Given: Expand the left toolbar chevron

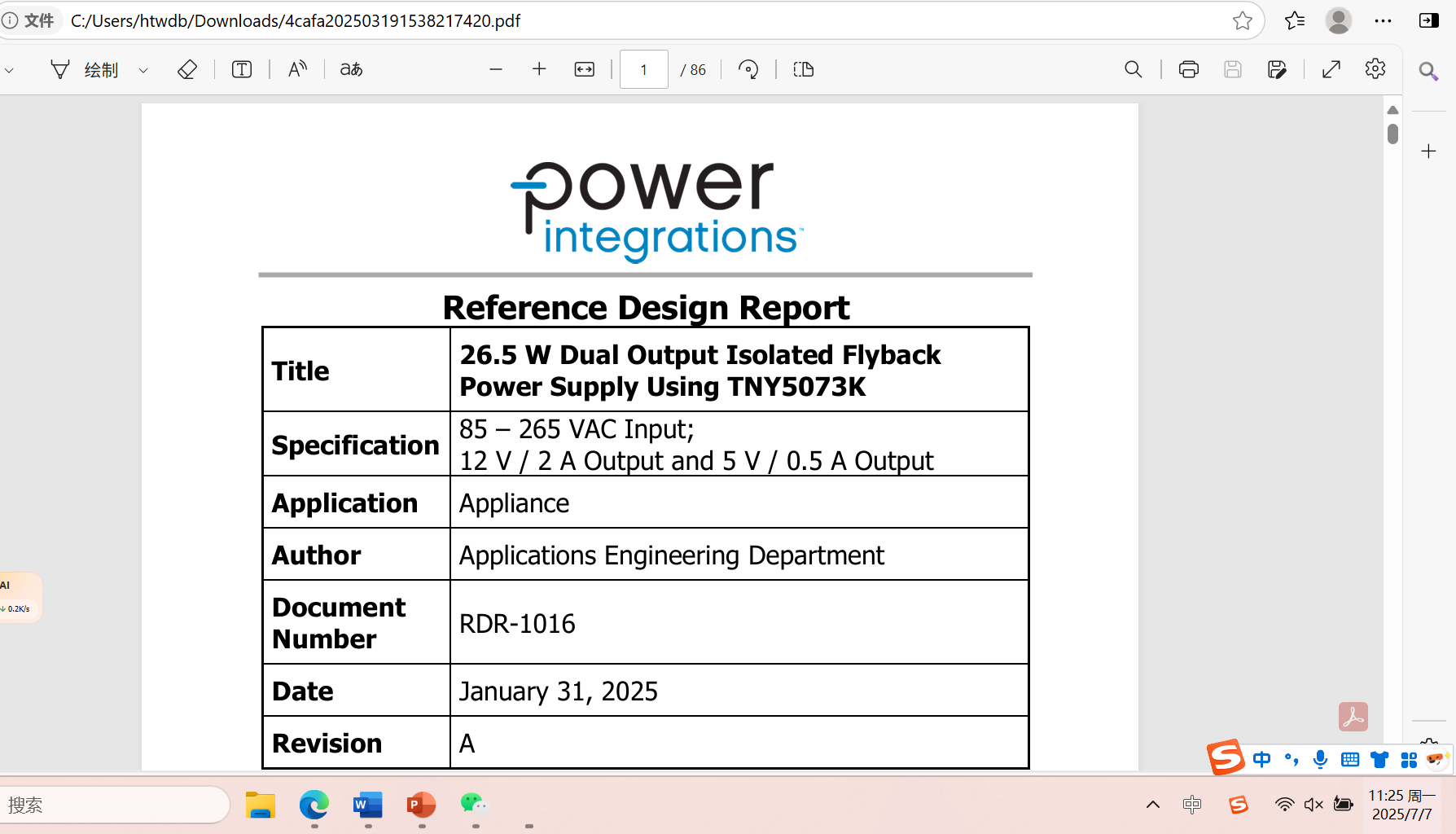Looking at the screenshot, I should pyautogui.click(x=9, y=70).
